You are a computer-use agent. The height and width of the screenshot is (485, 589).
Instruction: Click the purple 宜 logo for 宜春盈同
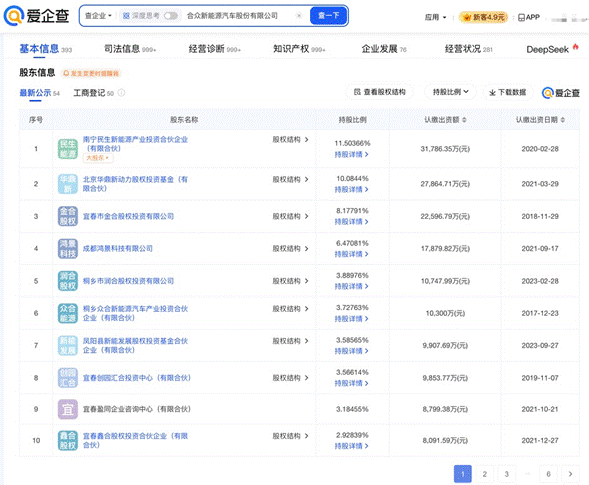point(68,409)
